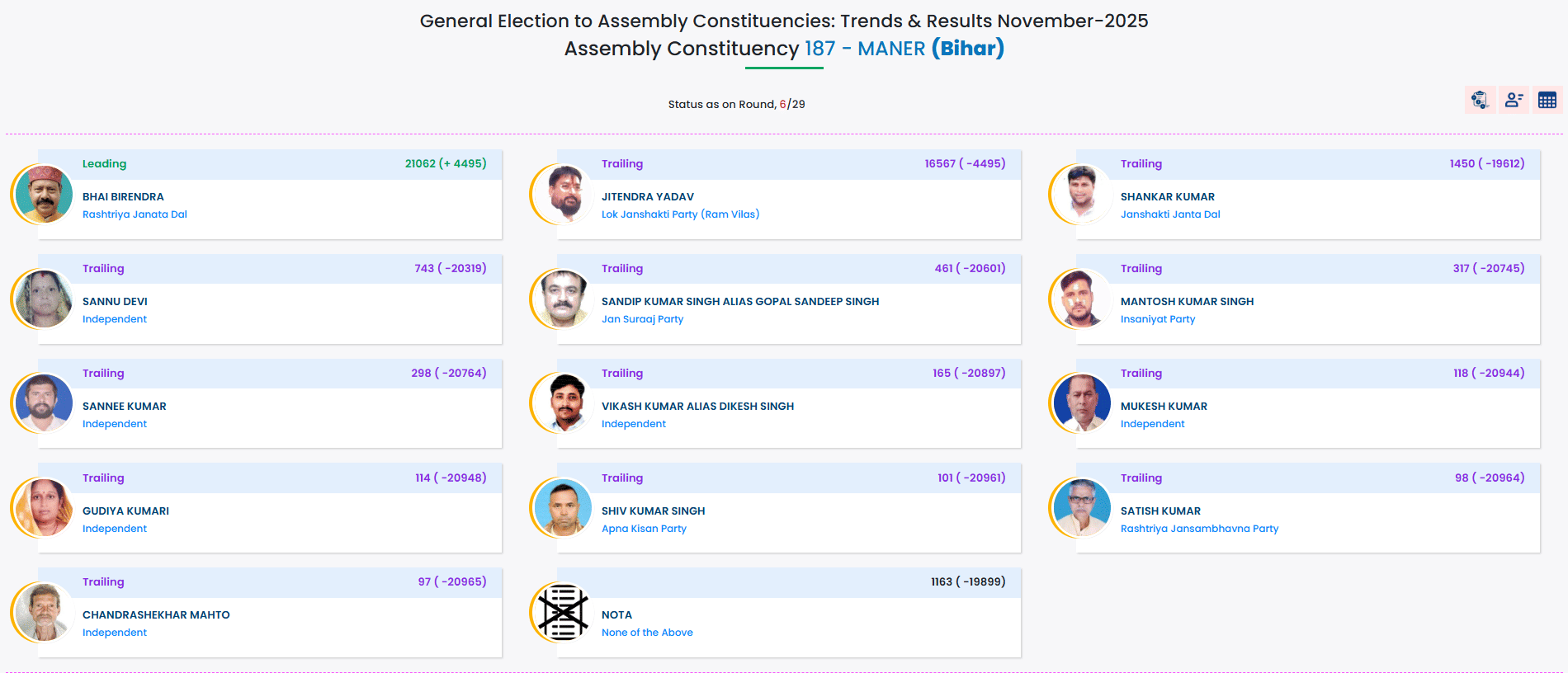Click the leading vote count 21062 (+4495)
1568x673 pixels.
coord(445,164)
